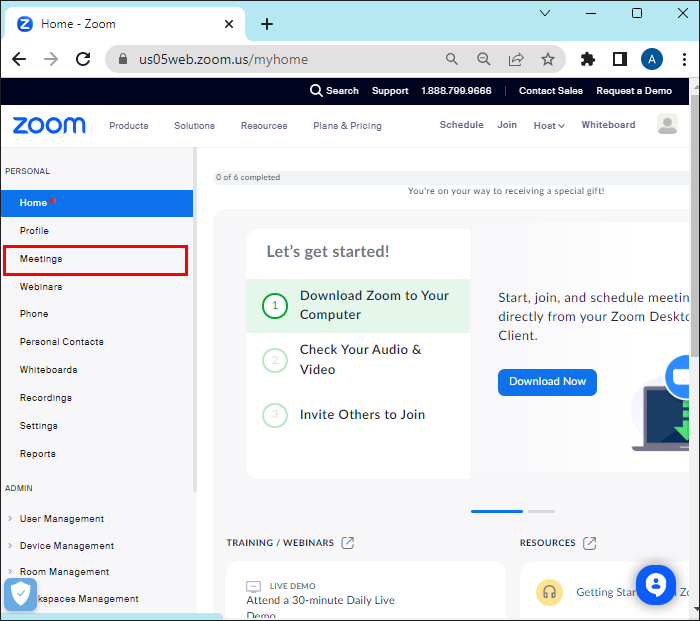
Task: Click the zoom-out magnifier icon in address bar
Action: 483,59
